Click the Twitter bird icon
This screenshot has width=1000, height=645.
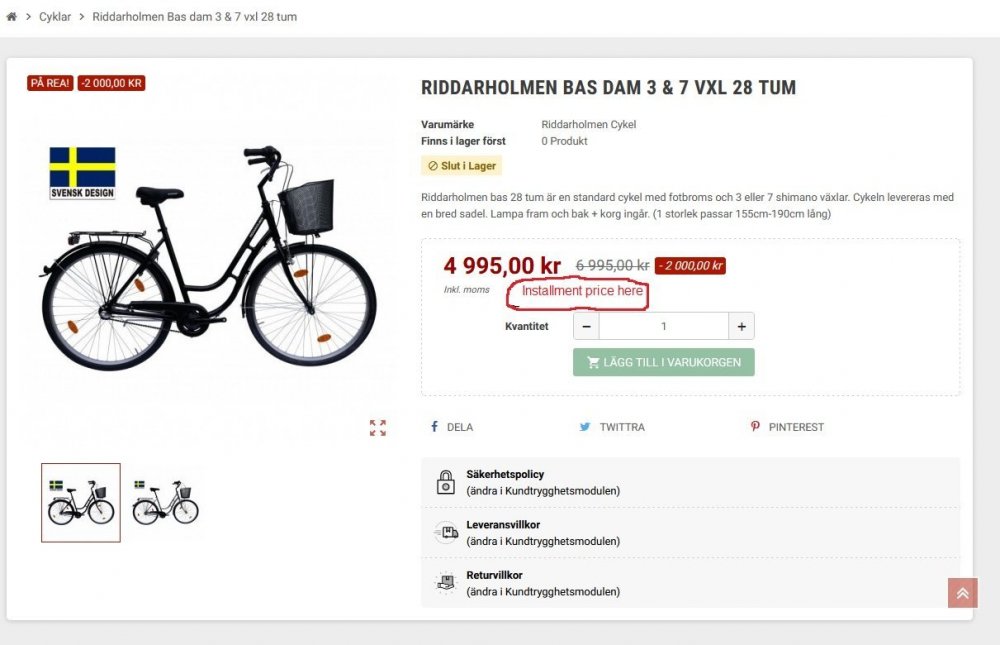click(x=585, y=427)
